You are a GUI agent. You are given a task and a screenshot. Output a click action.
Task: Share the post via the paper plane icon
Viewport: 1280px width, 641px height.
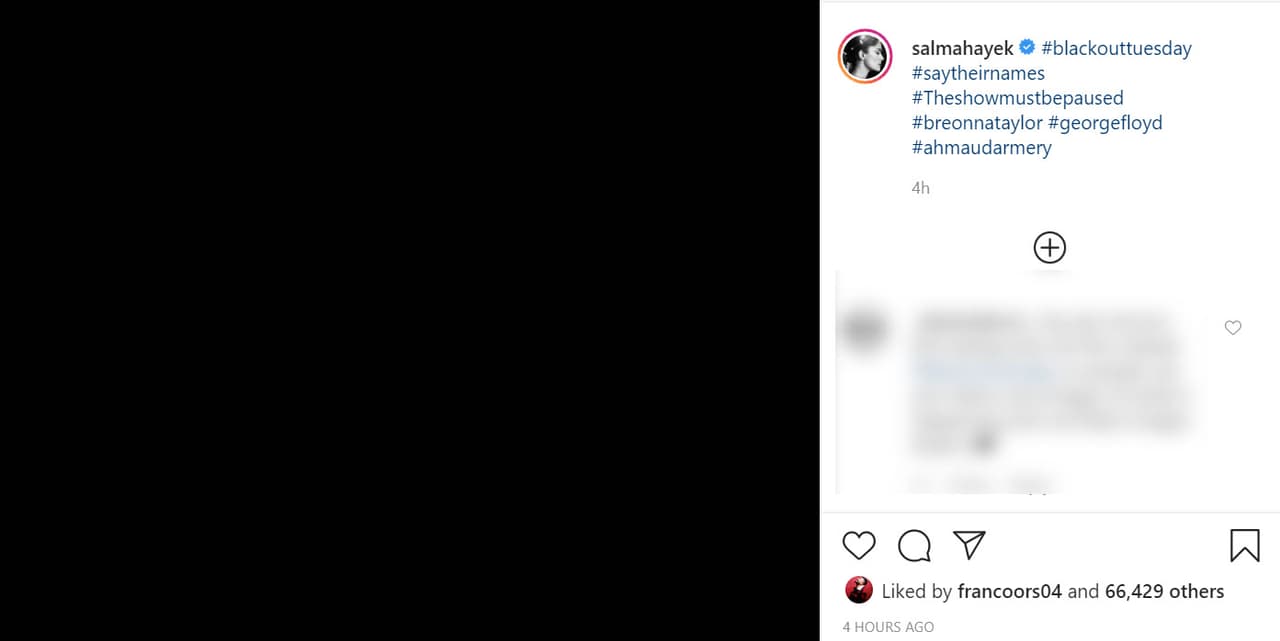coord(968,545)
